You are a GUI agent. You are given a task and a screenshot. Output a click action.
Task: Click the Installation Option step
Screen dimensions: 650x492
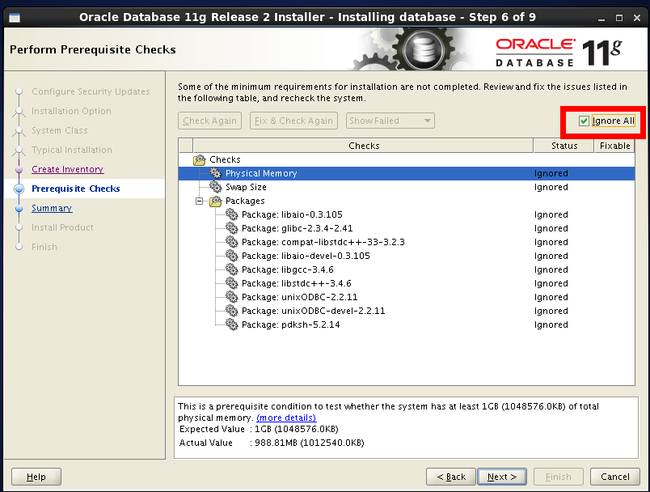pos(71,111)
